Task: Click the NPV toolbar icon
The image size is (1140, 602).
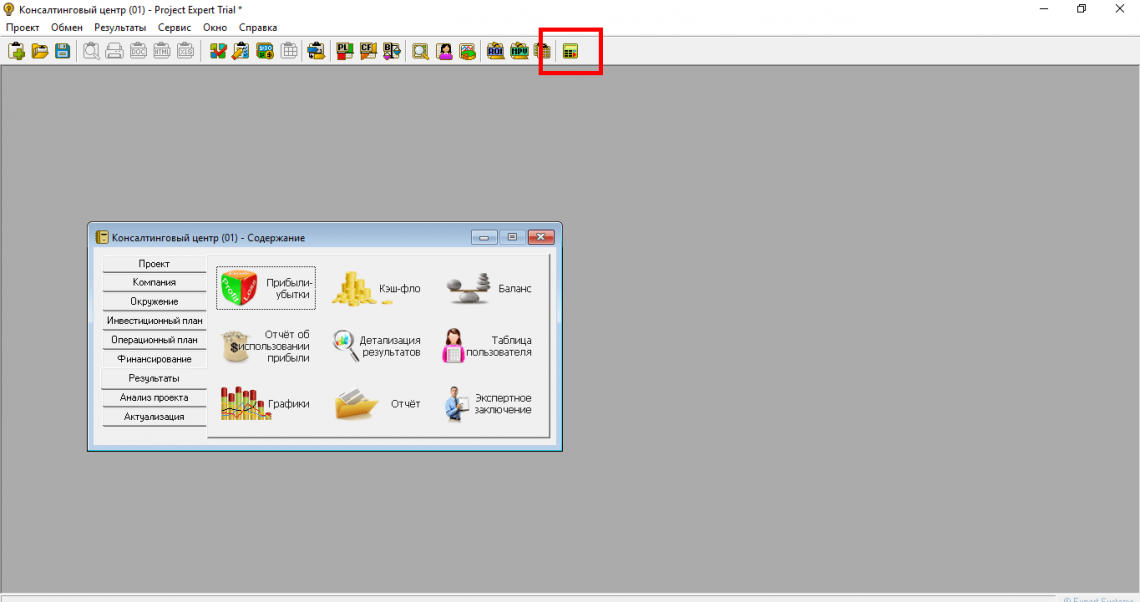Action: tap(519, 51)
